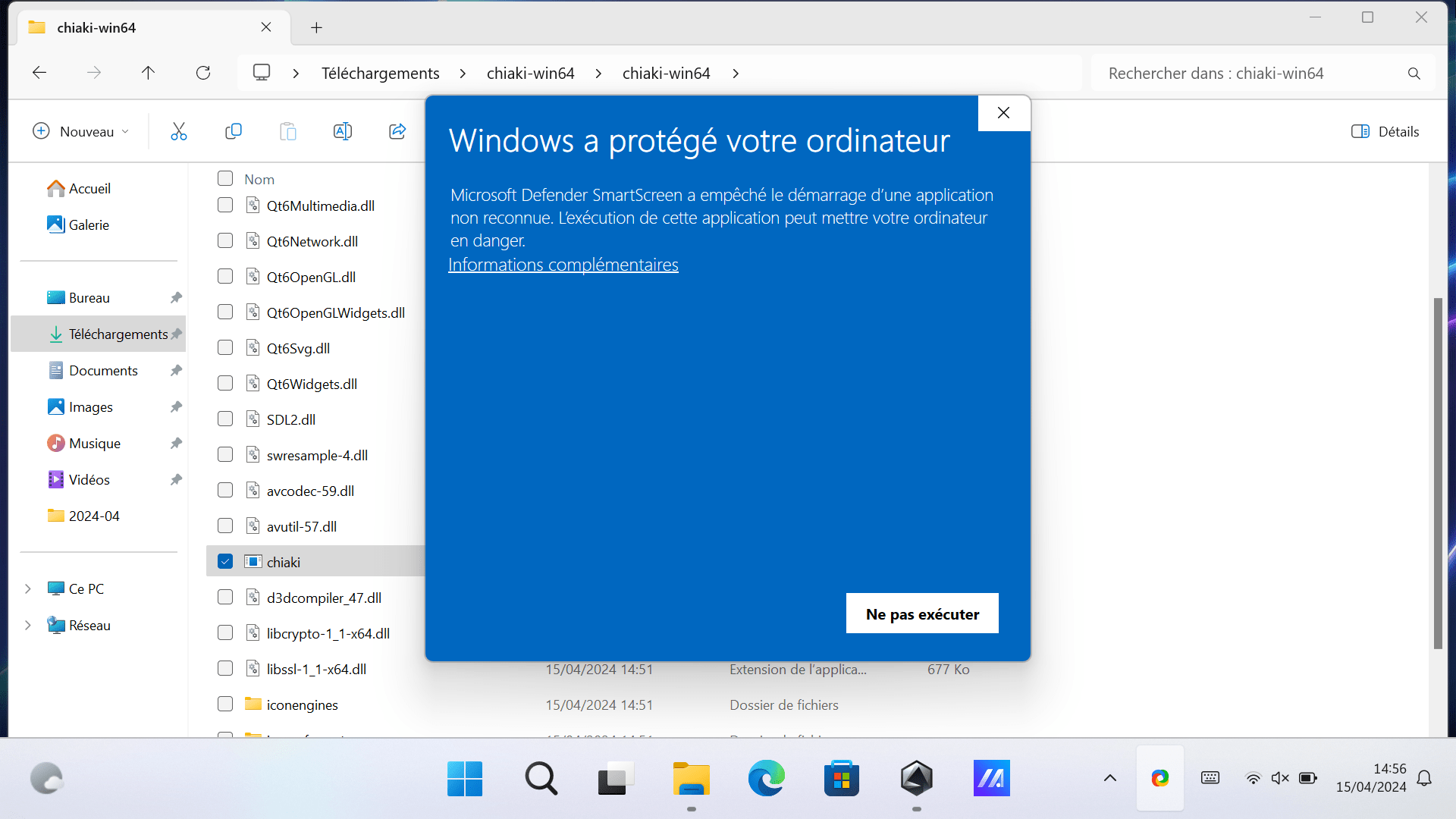This screenshot has width=1456, height=819.
Task: Open the weather widget on taskbar
Action: [46, 778]
